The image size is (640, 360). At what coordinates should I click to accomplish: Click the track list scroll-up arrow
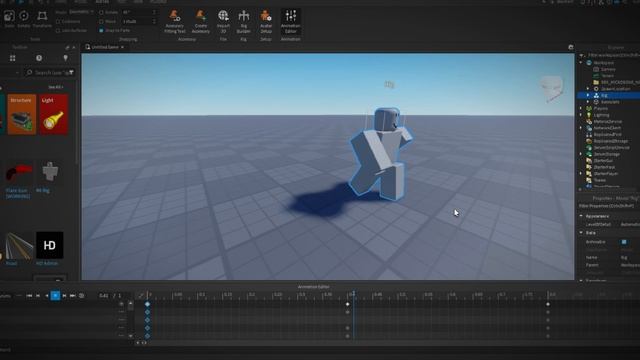[x=131, y=304]
